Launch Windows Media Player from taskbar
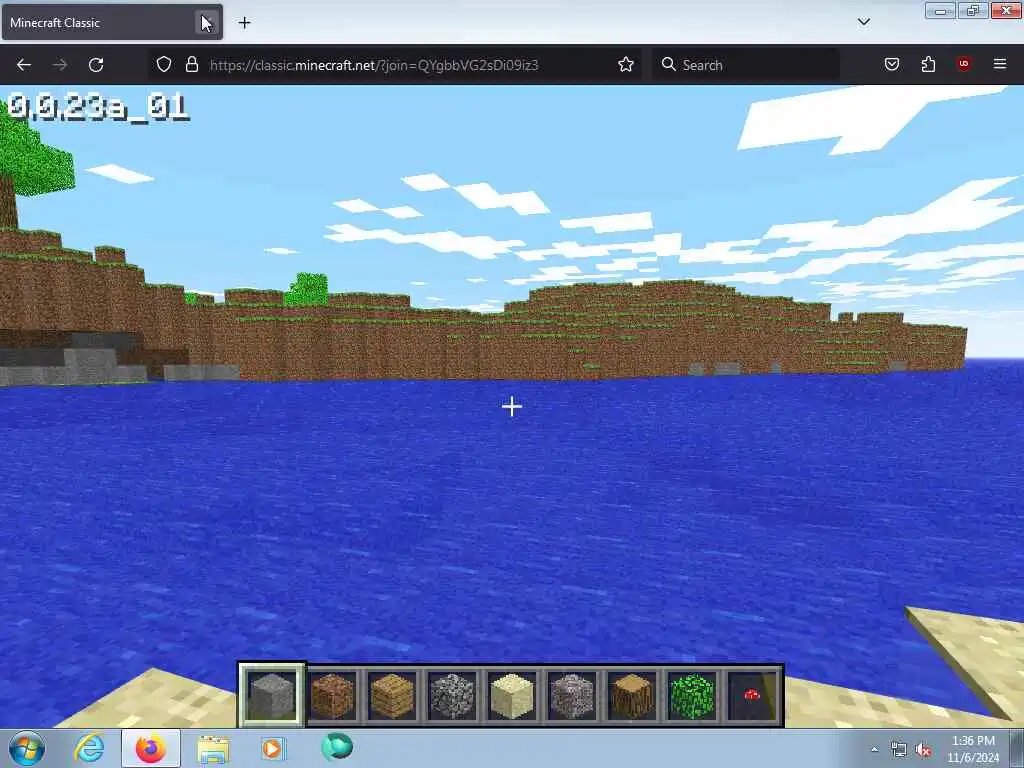This screenshot has width=1024, height=768. coord(272,749)
